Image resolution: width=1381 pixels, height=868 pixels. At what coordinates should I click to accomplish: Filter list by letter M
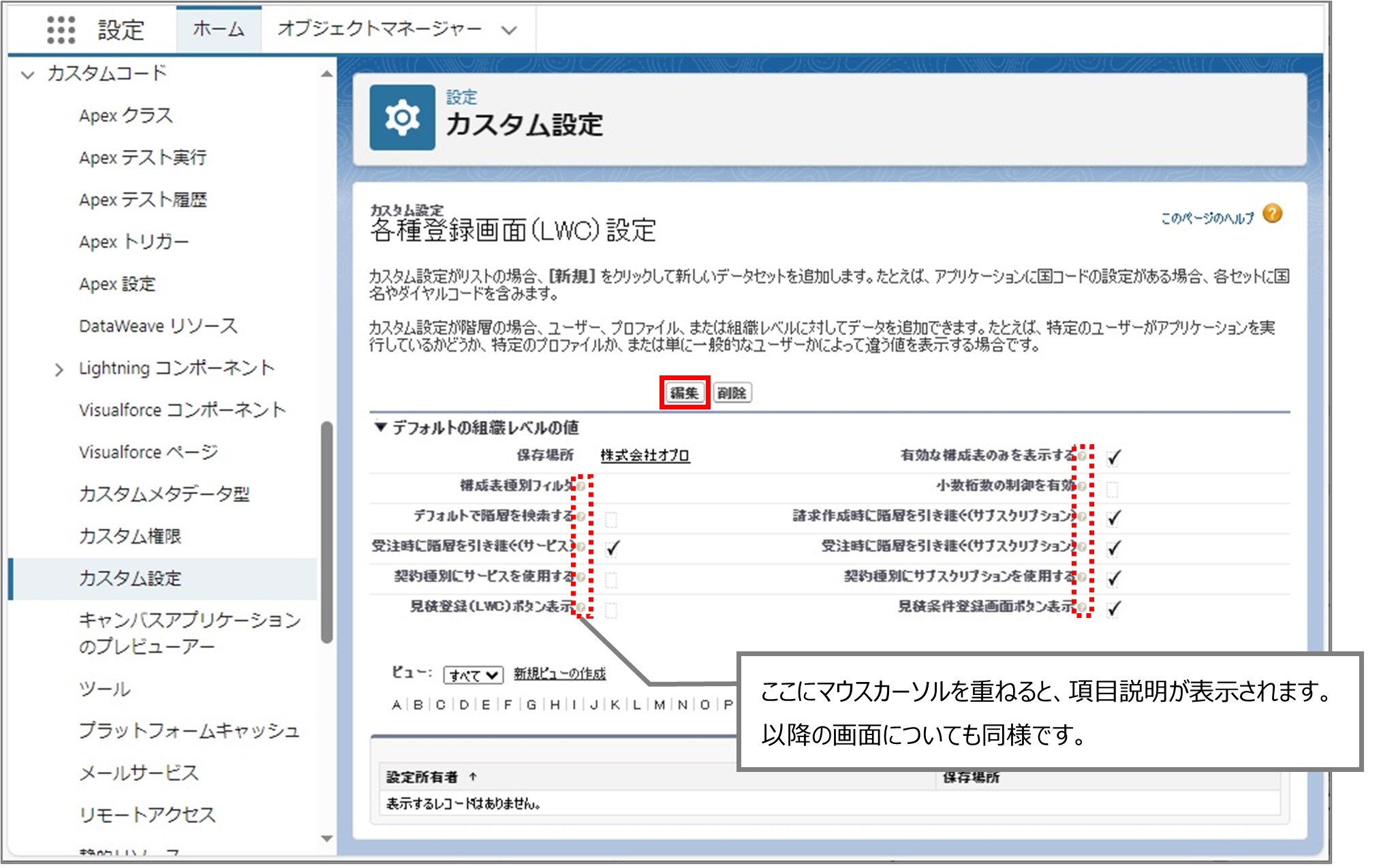(x=659, y=704)
